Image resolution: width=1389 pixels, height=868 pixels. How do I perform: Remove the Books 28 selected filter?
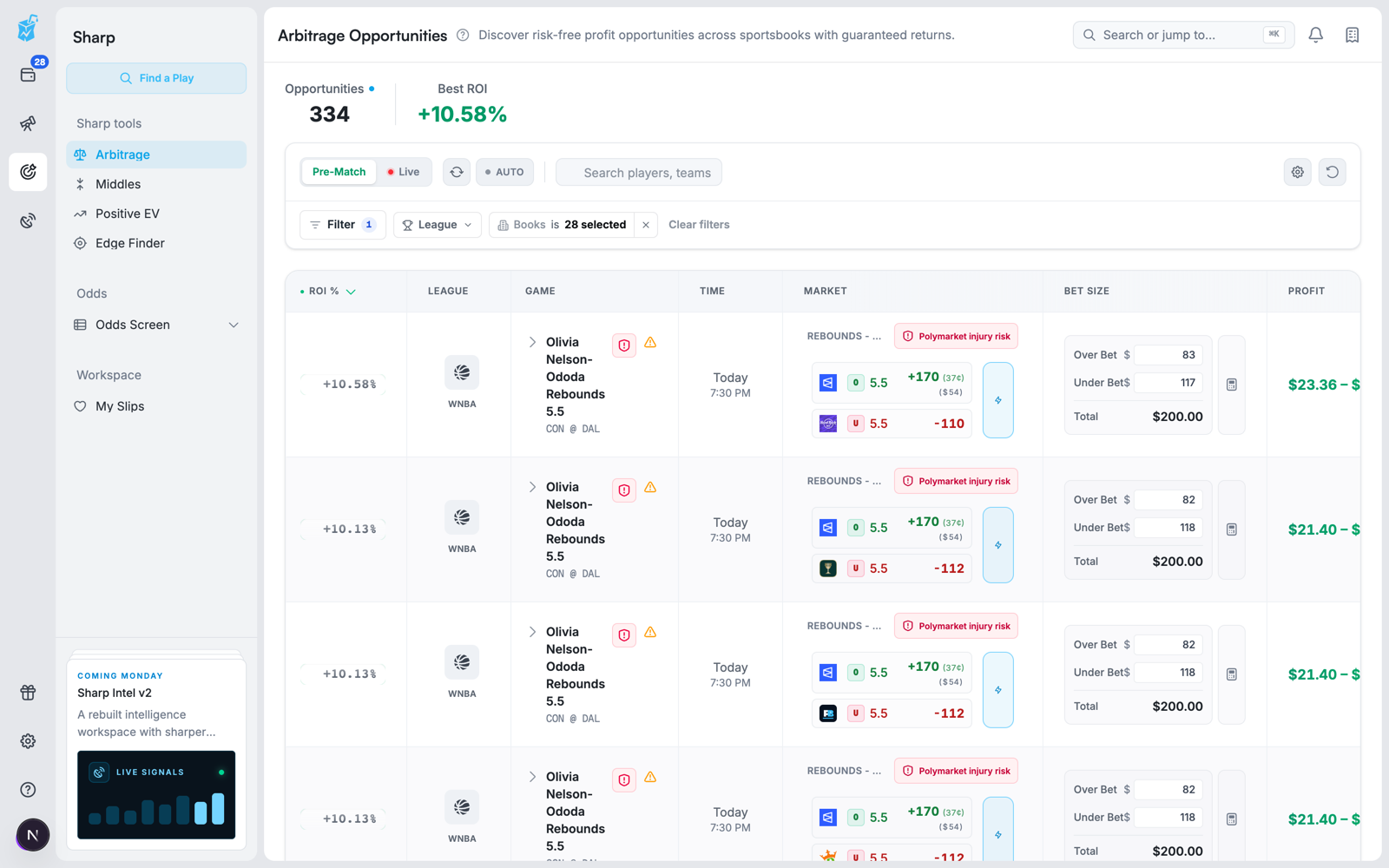(x=646, y=225)
